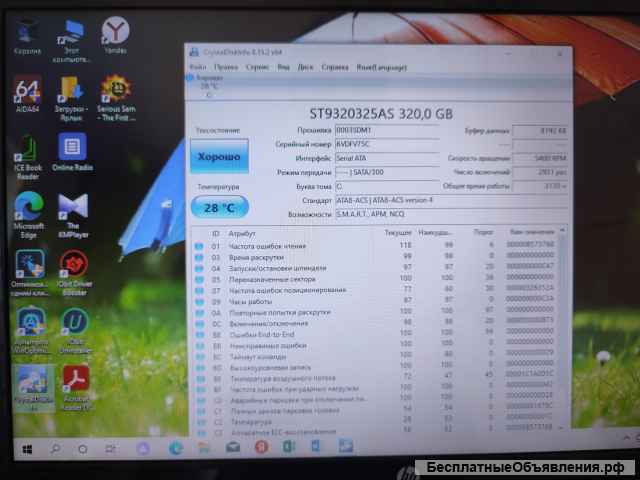
Task: Click the 28 °C temperature button
Action: 220,207
